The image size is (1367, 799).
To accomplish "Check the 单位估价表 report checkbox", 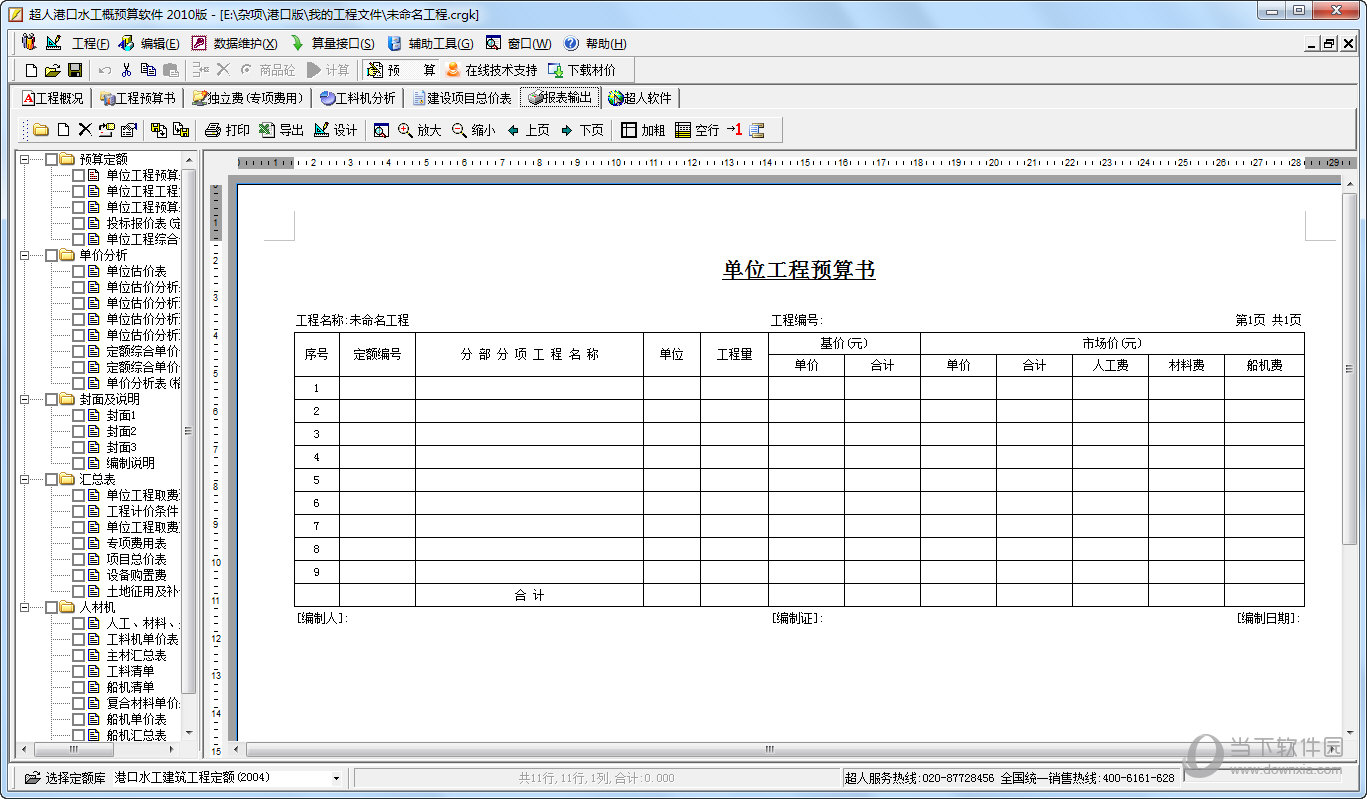I will pos(78,271).
